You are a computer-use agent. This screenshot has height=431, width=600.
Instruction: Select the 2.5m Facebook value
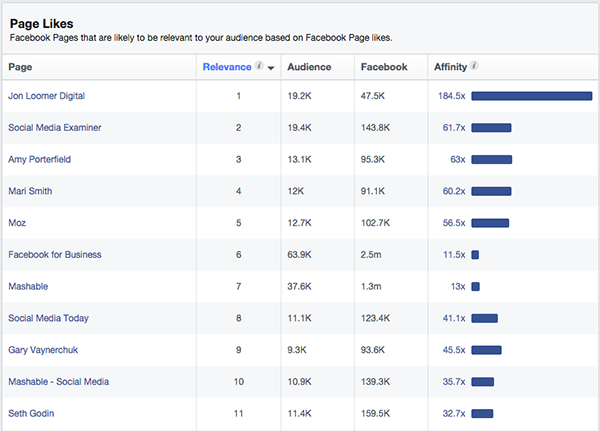(371, 255)
